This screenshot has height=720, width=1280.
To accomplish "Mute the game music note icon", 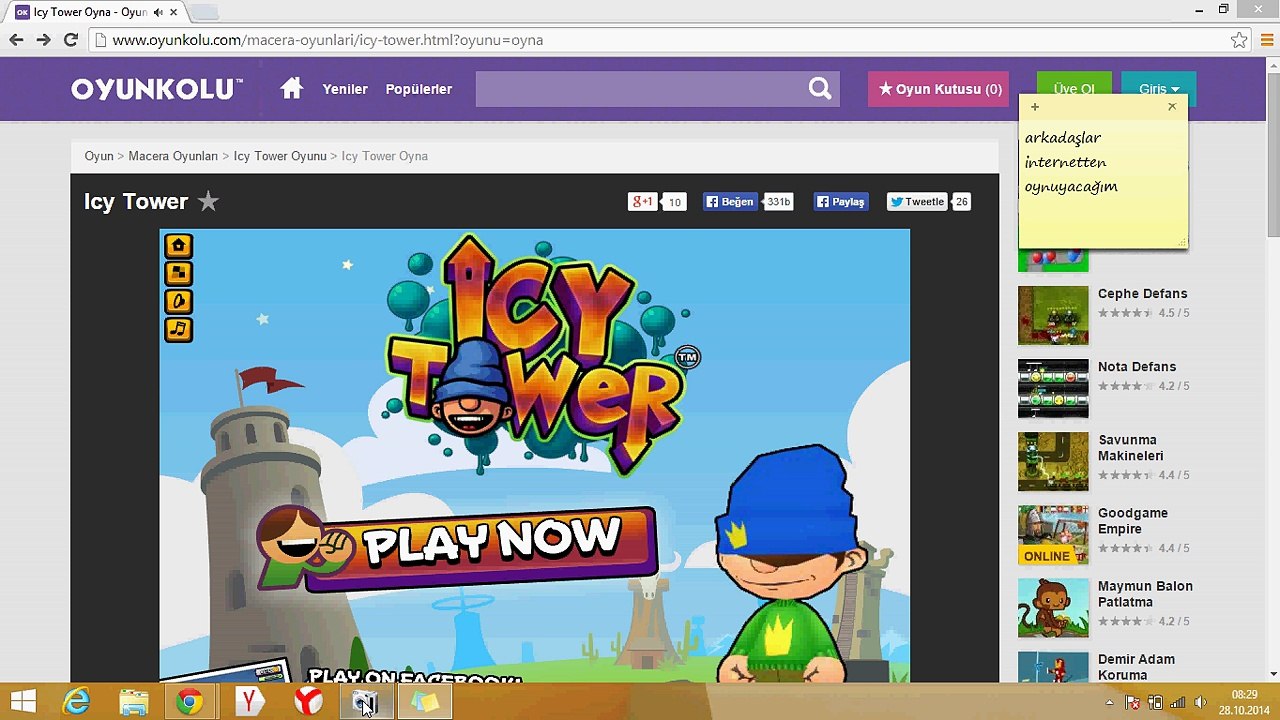I will pyautogui.click(x=178, y=329).
